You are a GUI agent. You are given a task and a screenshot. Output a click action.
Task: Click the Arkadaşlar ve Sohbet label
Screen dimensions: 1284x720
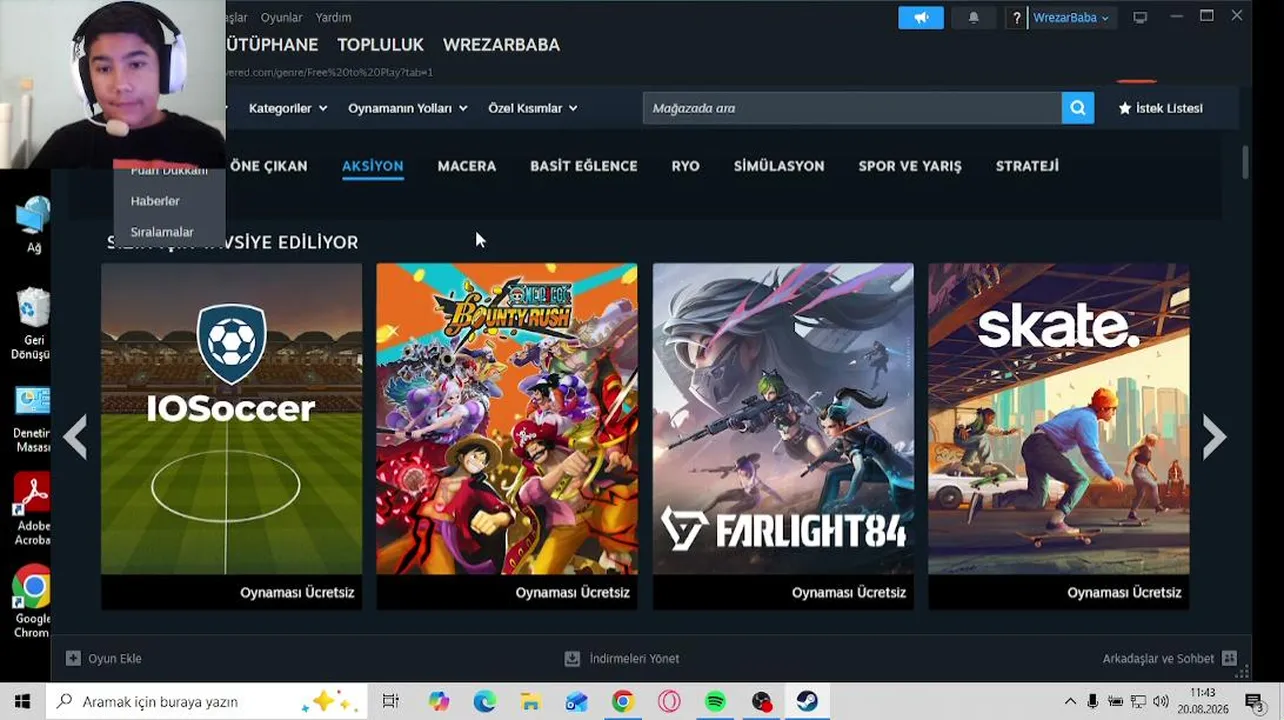click(1158, 658)
